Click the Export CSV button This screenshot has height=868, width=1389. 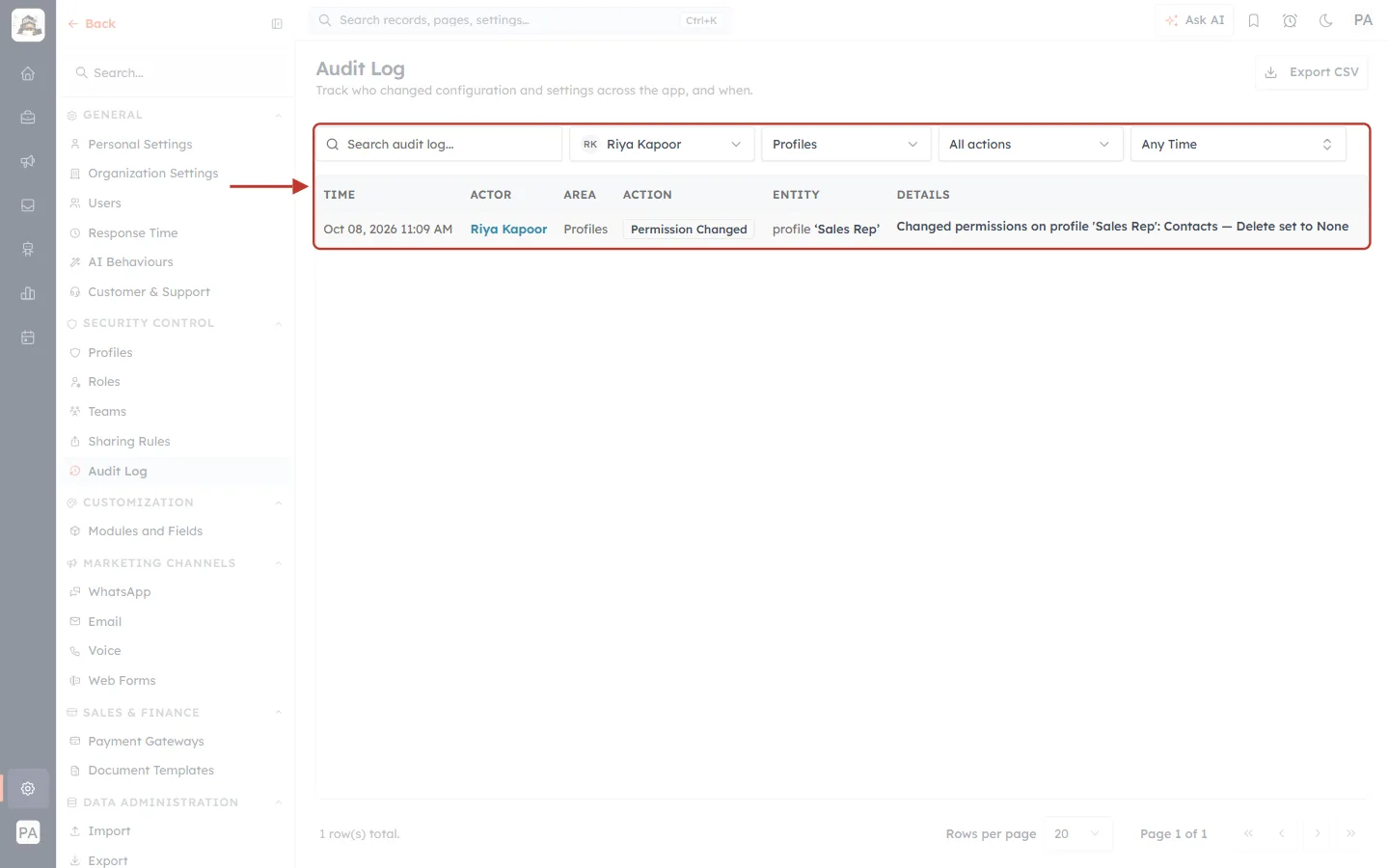(1312, 72)
